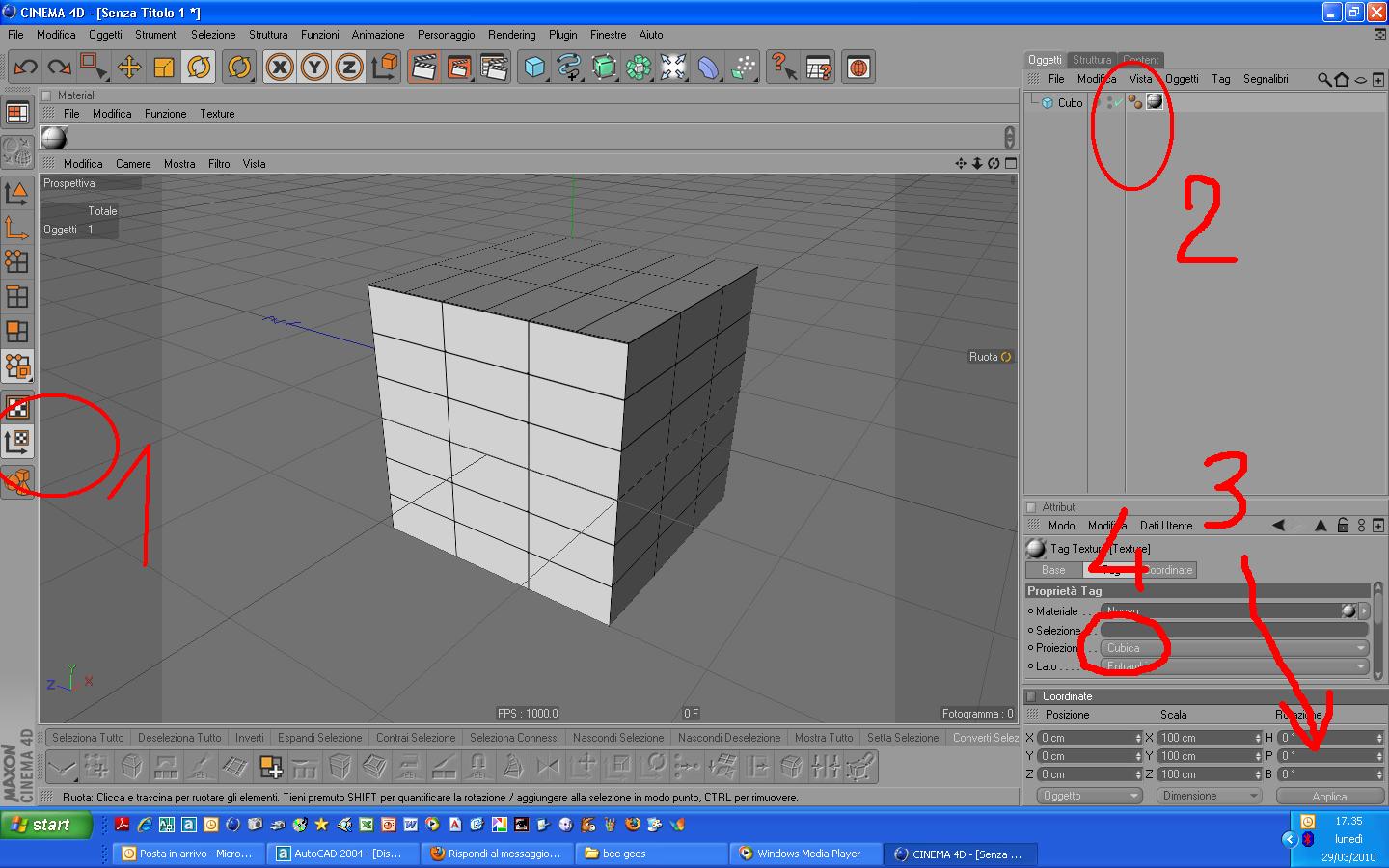Toggle the lock icon in Attributi panel
This screenshot has height=868, width=1389.
tap(1342, 526)
